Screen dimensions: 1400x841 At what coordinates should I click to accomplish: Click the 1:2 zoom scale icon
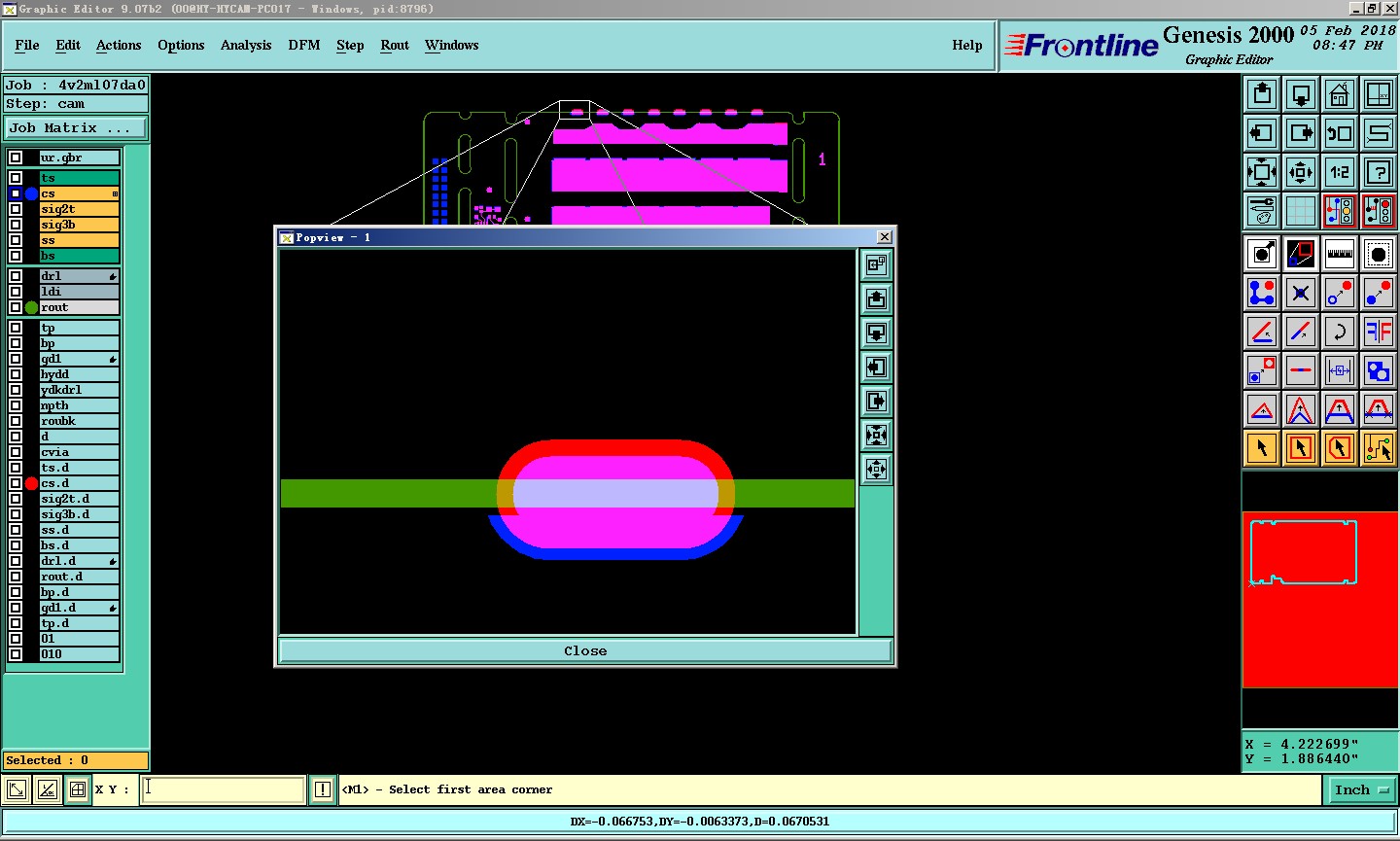[1340, 172]
